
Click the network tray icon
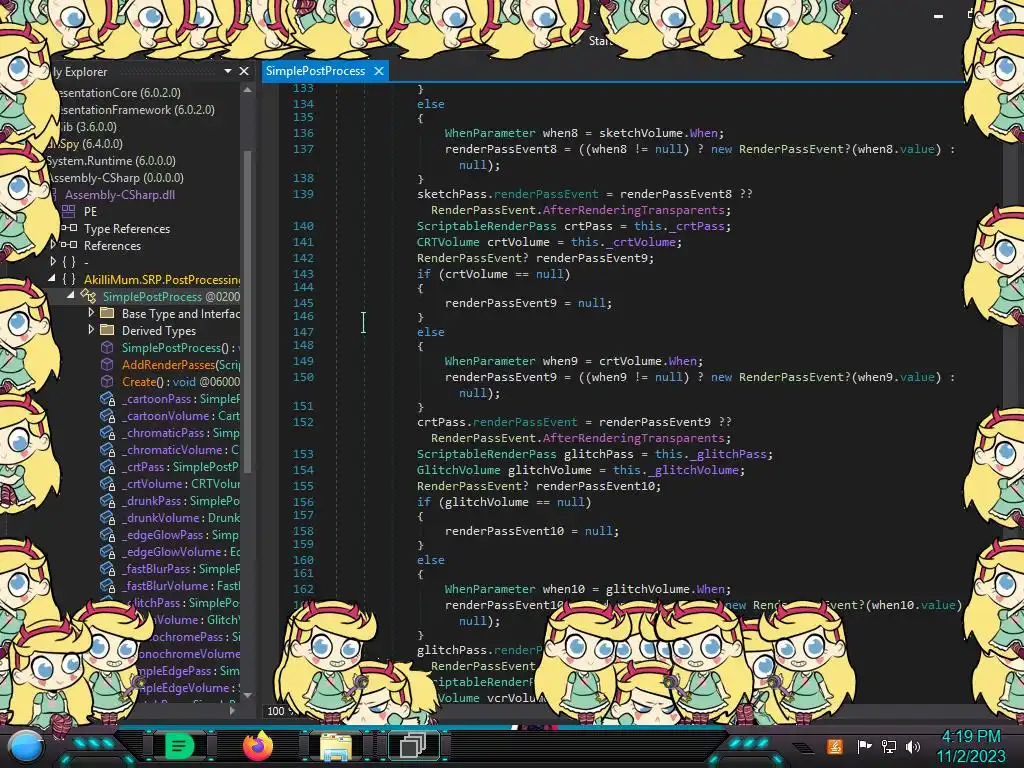pyautogui.click(x=889, y=746)
